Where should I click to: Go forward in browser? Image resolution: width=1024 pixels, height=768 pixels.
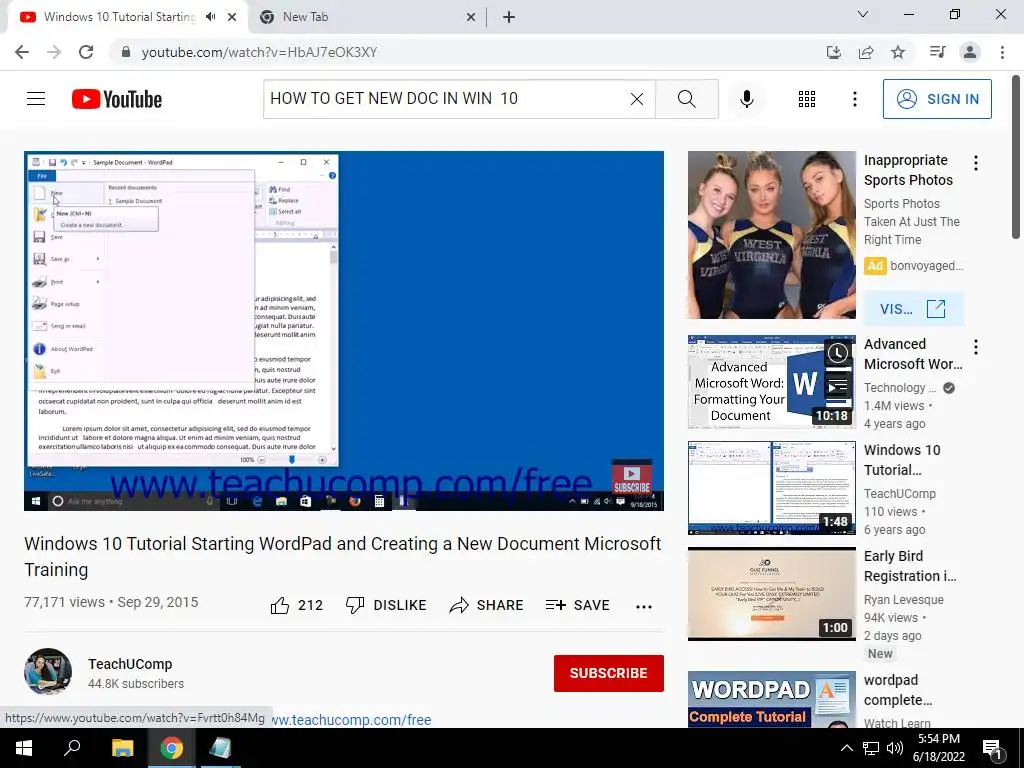click(54, 52)
